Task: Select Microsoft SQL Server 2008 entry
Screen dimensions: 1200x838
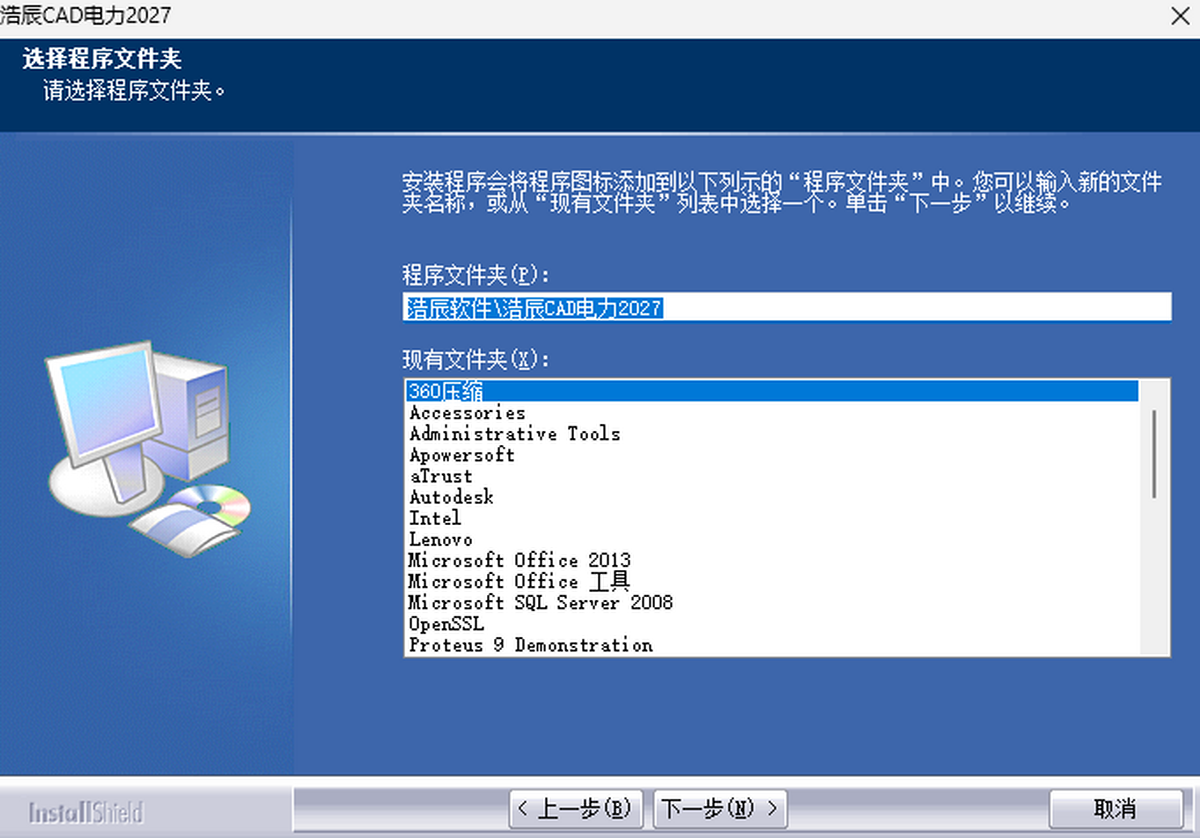Action: click(771, 602)
